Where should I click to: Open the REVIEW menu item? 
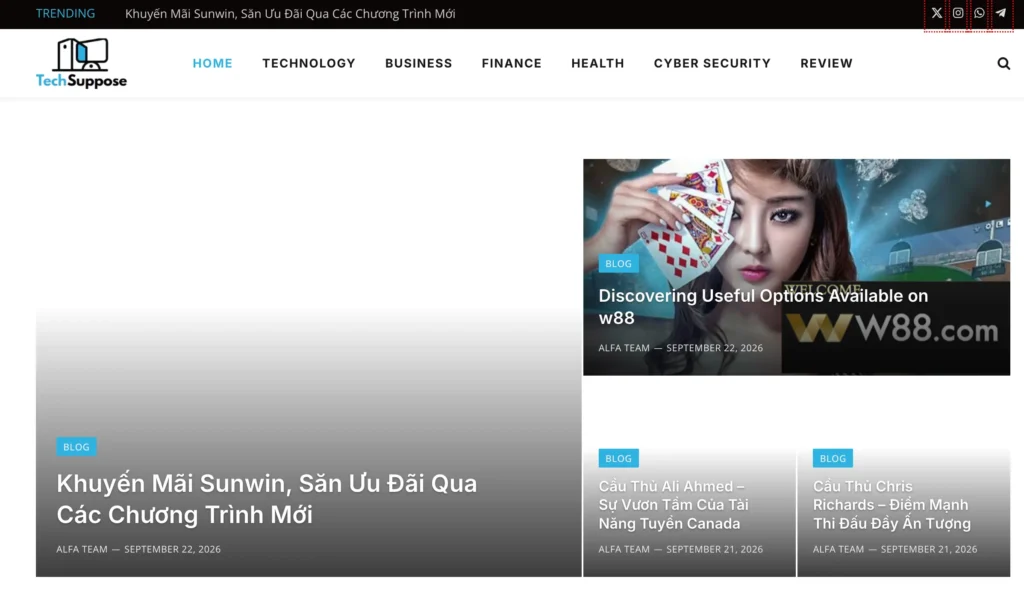826,63
